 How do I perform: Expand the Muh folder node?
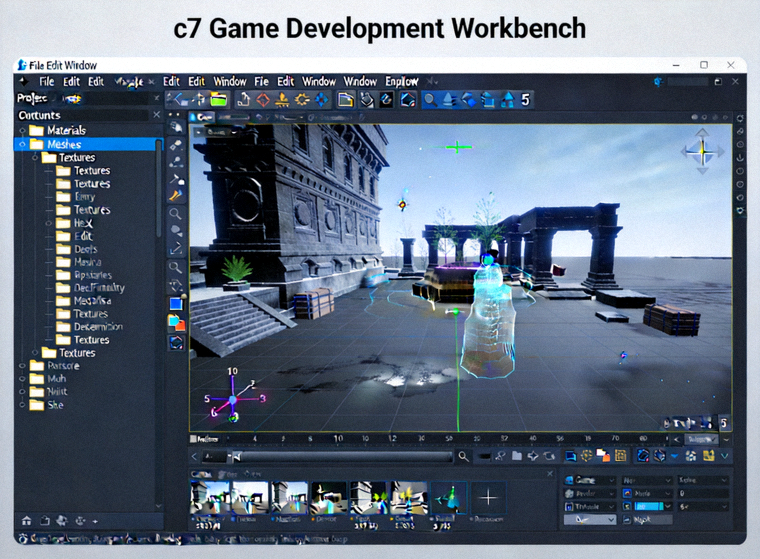point(22,379)
